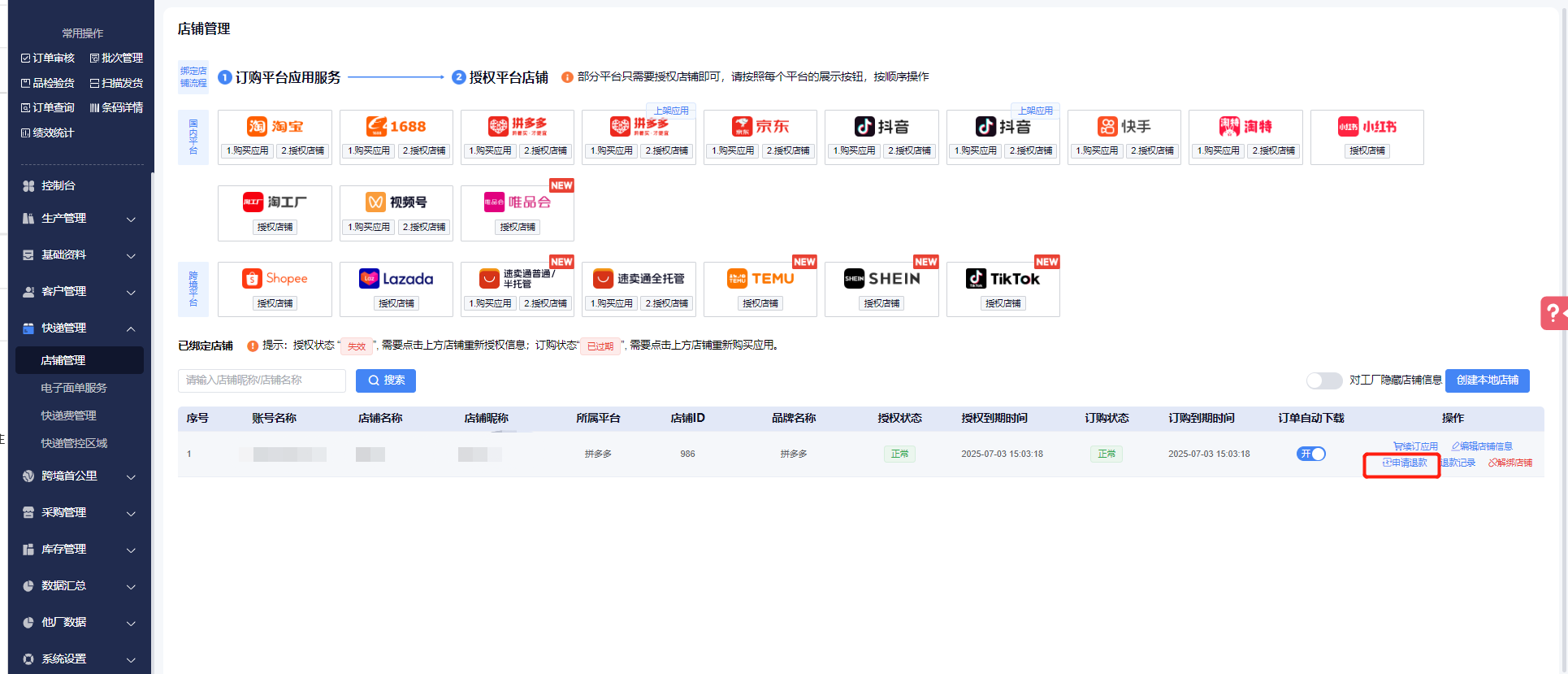
Task: Click the 控制台 dashboard icon
Action: pos(28,185)
